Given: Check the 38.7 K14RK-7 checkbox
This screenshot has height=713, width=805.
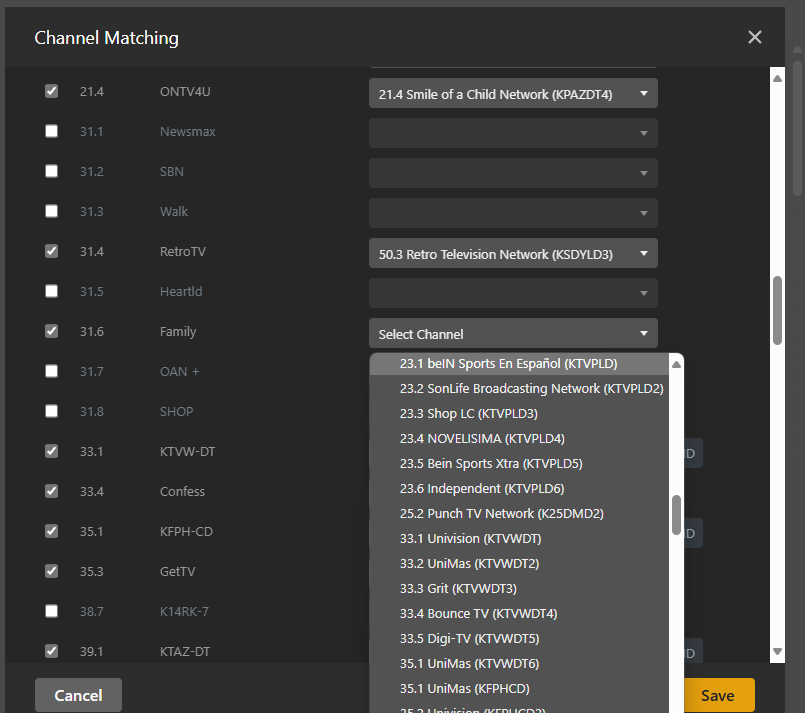Looking at the screenshot, I should [51, 611].
